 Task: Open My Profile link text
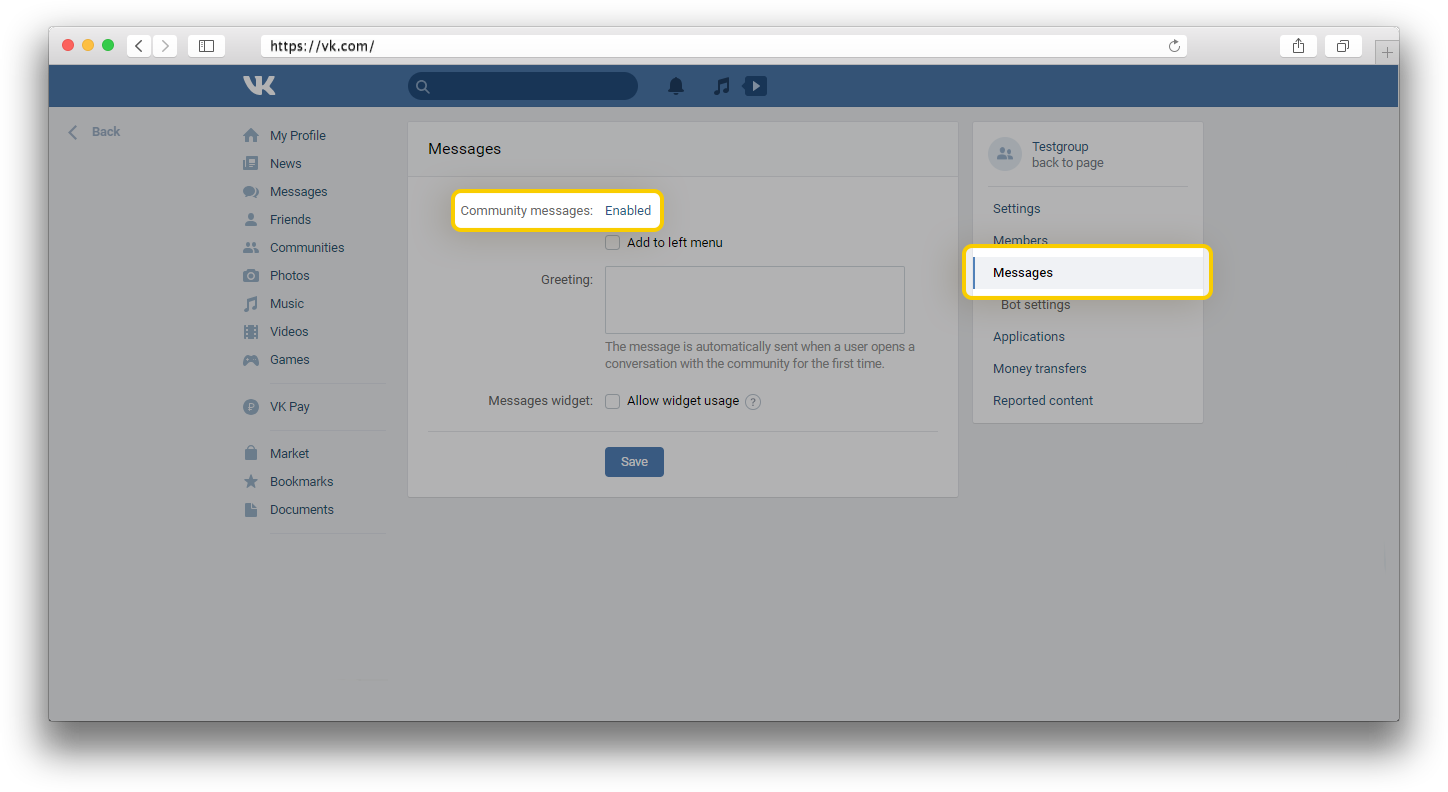pyautogui.click(x=298, y=135)
